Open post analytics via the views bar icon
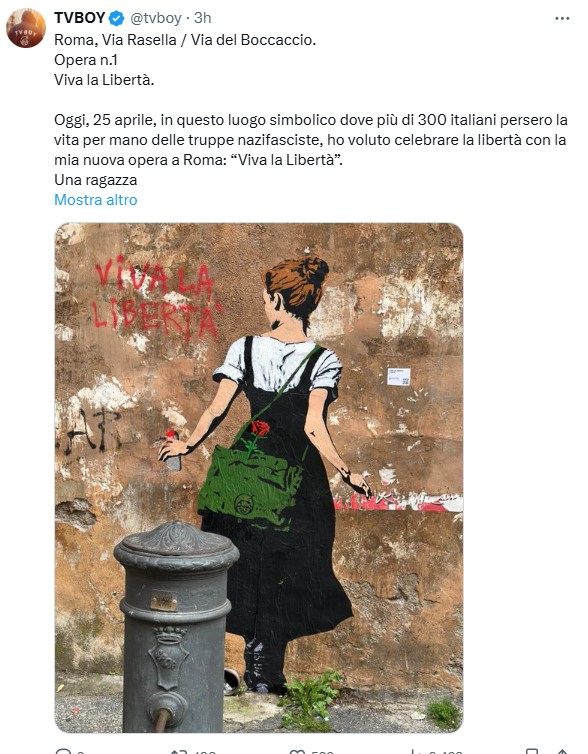Screen dimensions: 588x754 click(x=414, y=751)
